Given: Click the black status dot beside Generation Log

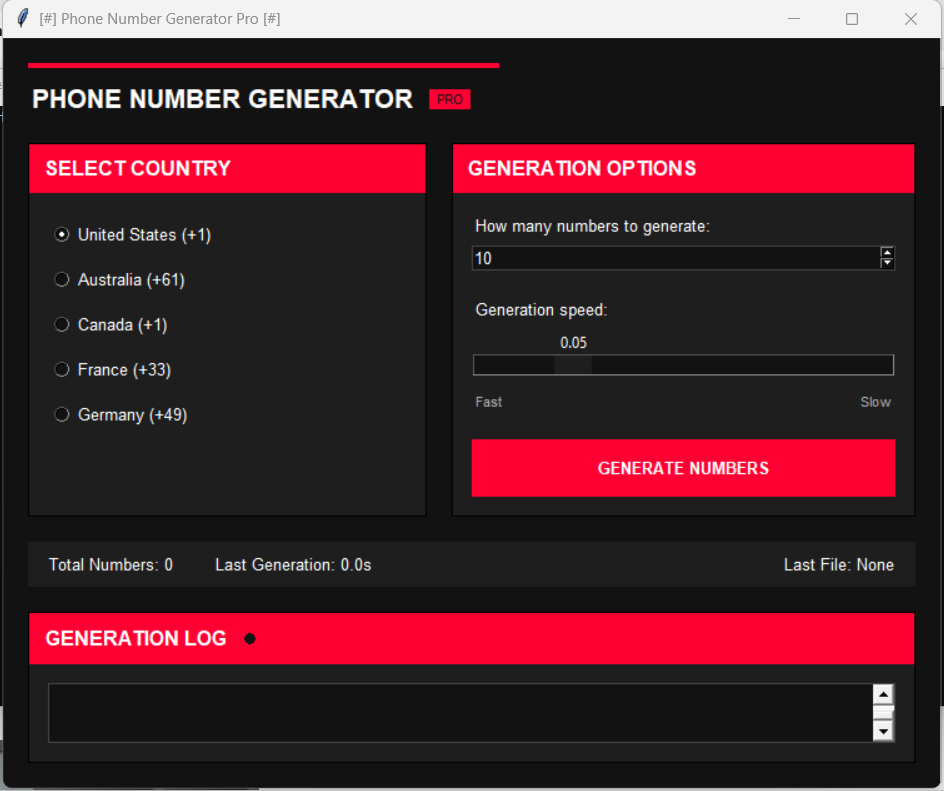Looking at the screenshot, I should [x=250, y=639].
